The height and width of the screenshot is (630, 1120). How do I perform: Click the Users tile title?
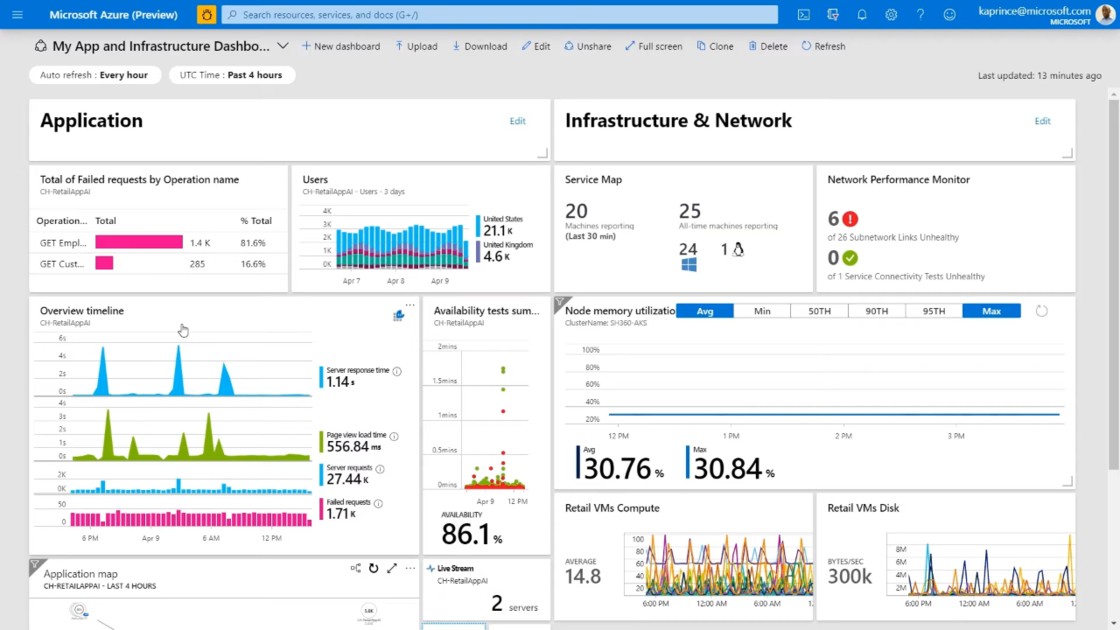coord(315,179)
